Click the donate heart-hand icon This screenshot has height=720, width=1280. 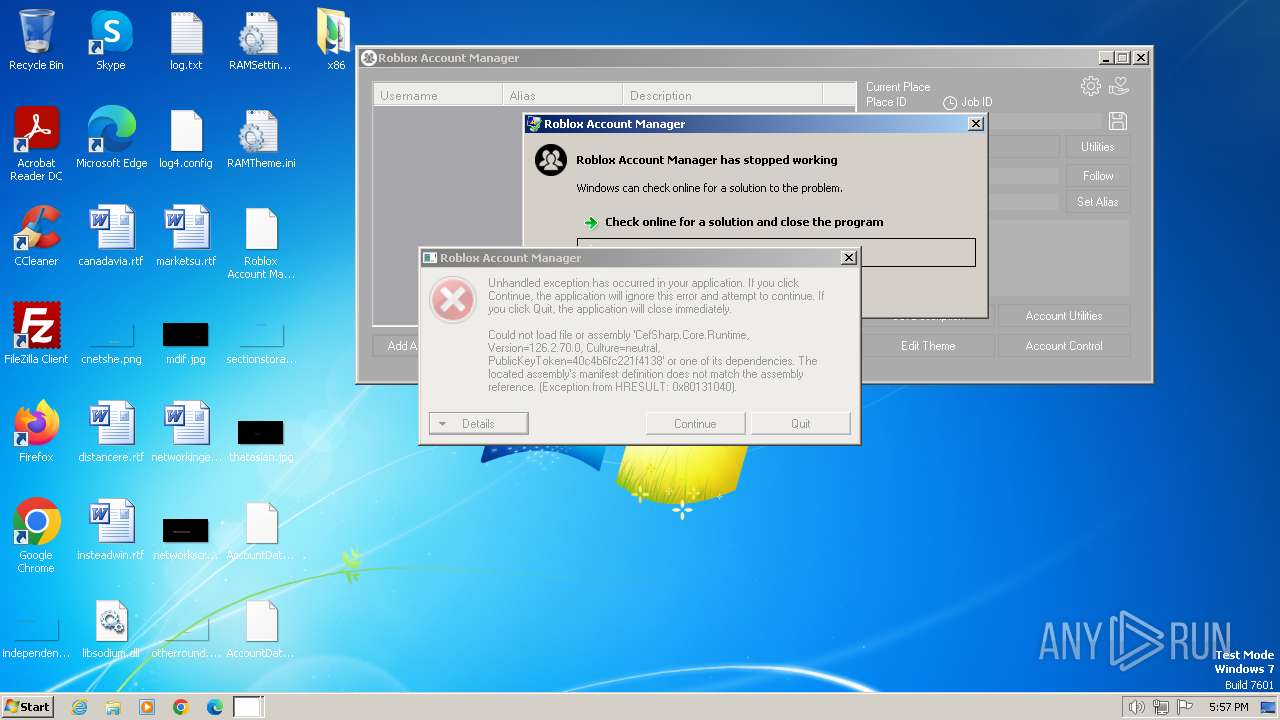(1119, 86)
